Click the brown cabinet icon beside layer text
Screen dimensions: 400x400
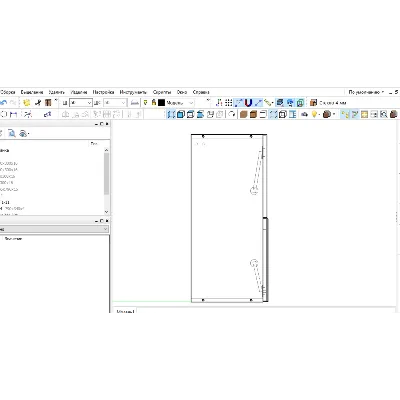(313, 103)
